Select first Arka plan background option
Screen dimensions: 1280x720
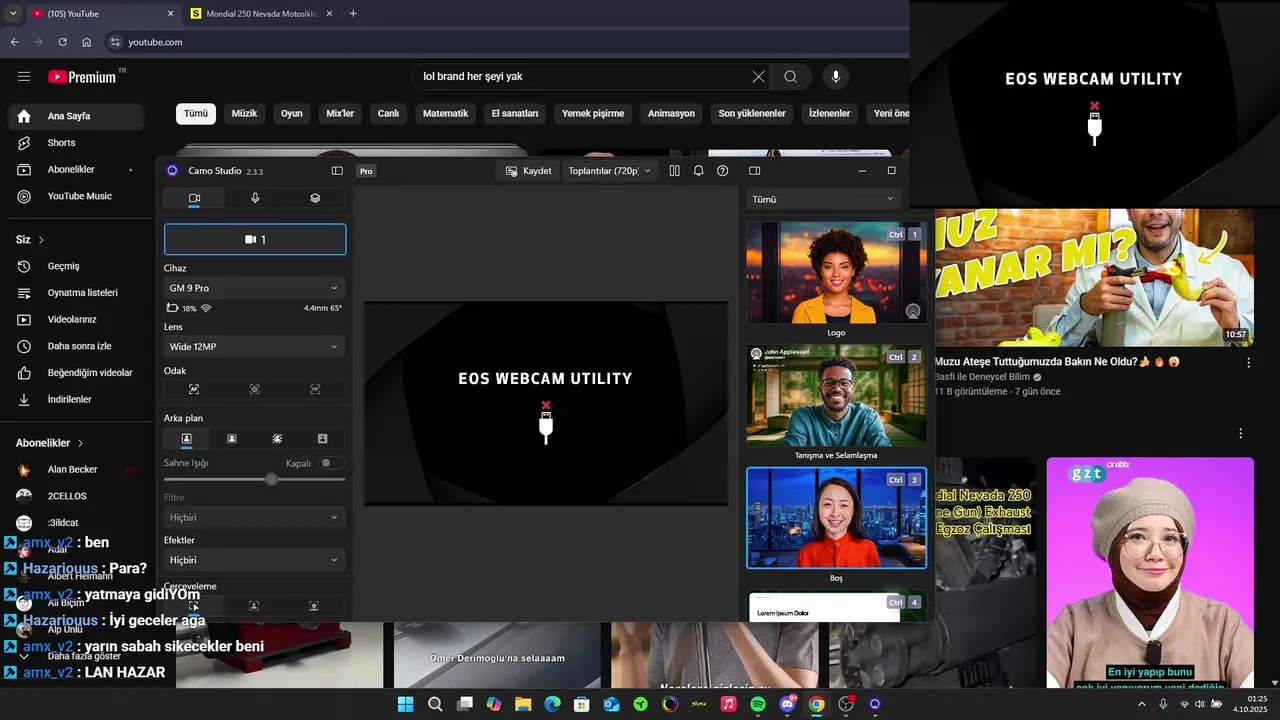186,438
